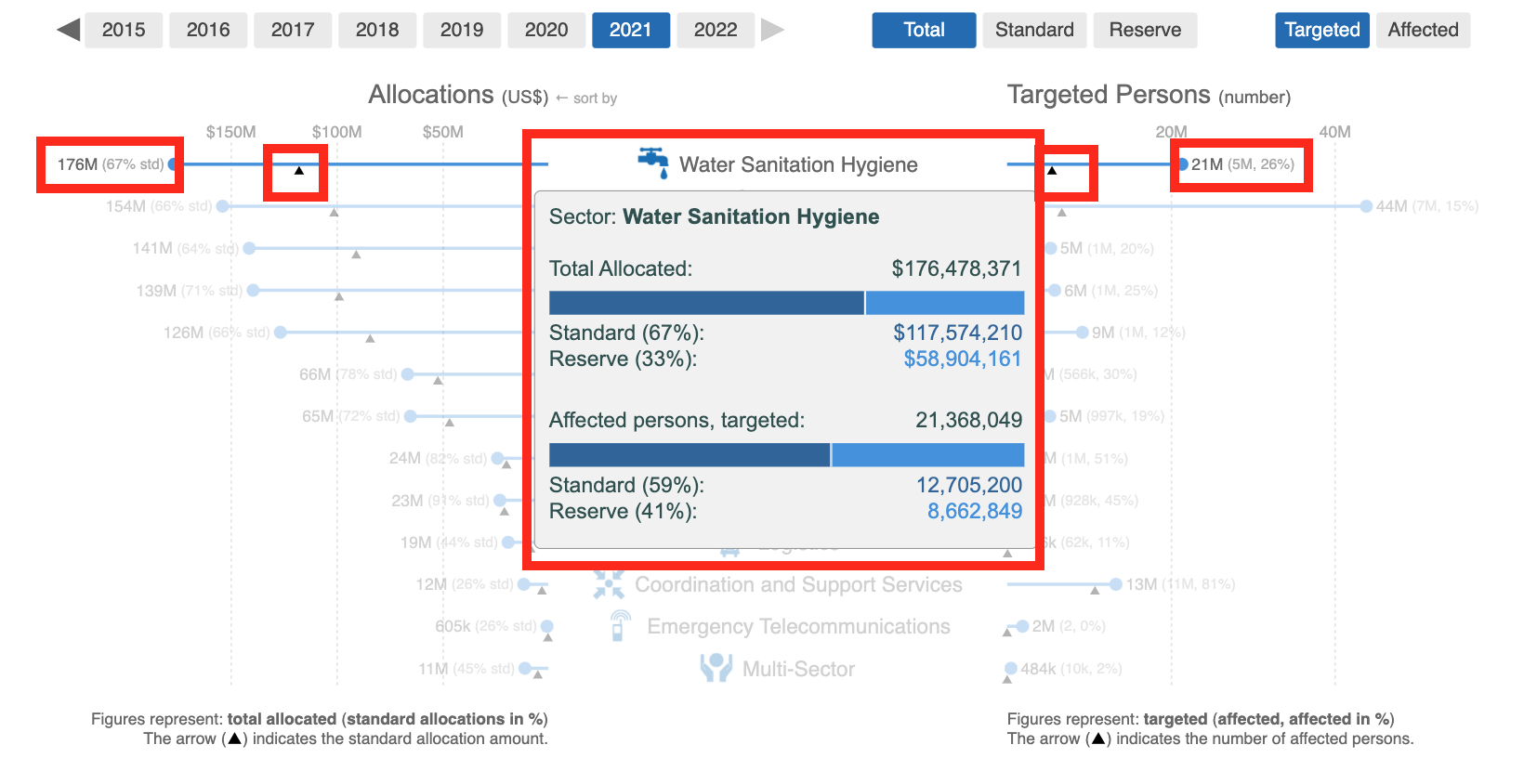This screenshot has height=784, width=1537.
Task: Go to later years with right arrow
Action: [772, 30]
